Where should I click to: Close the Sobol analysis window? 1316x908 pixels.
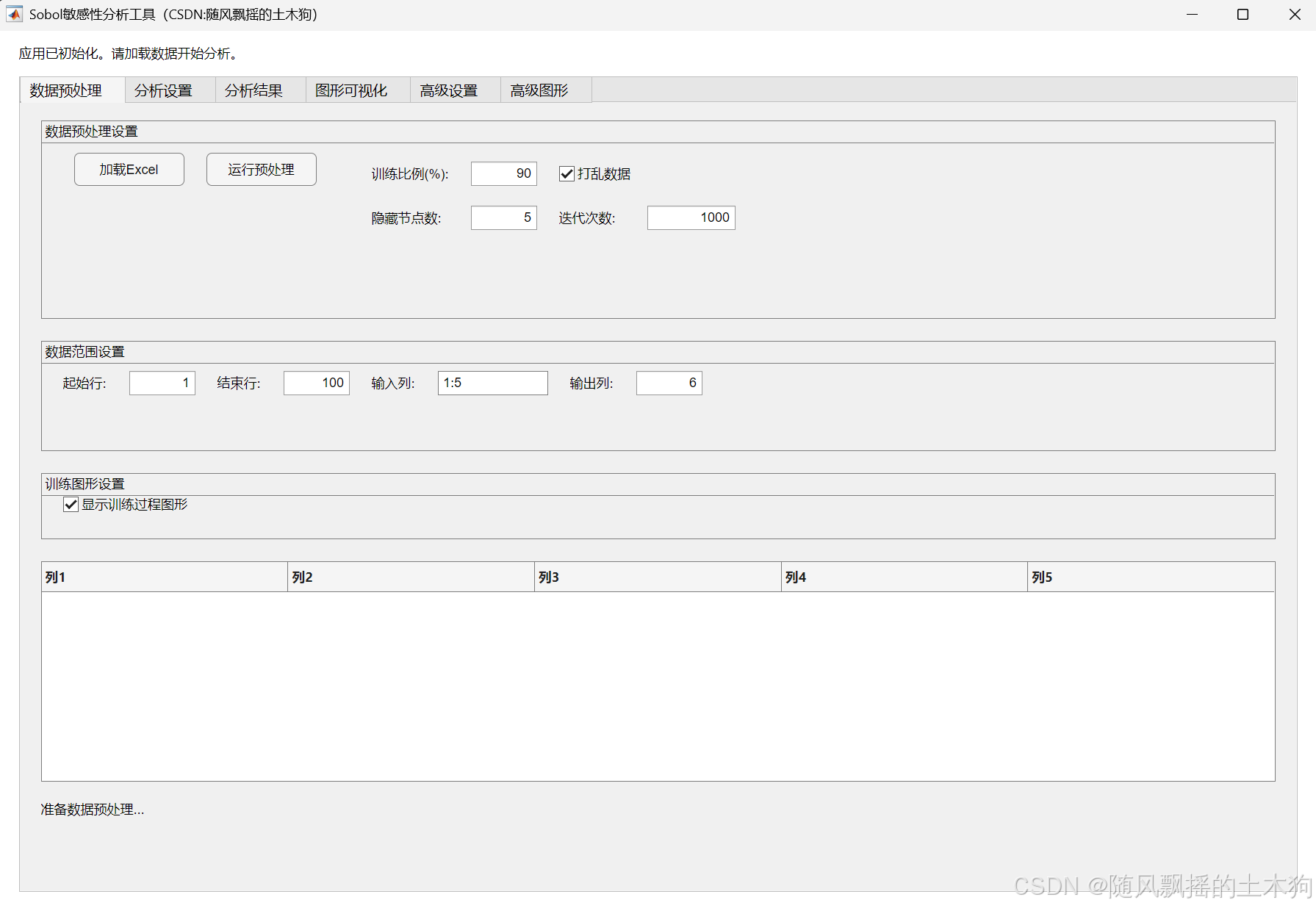pos(1295,15)
